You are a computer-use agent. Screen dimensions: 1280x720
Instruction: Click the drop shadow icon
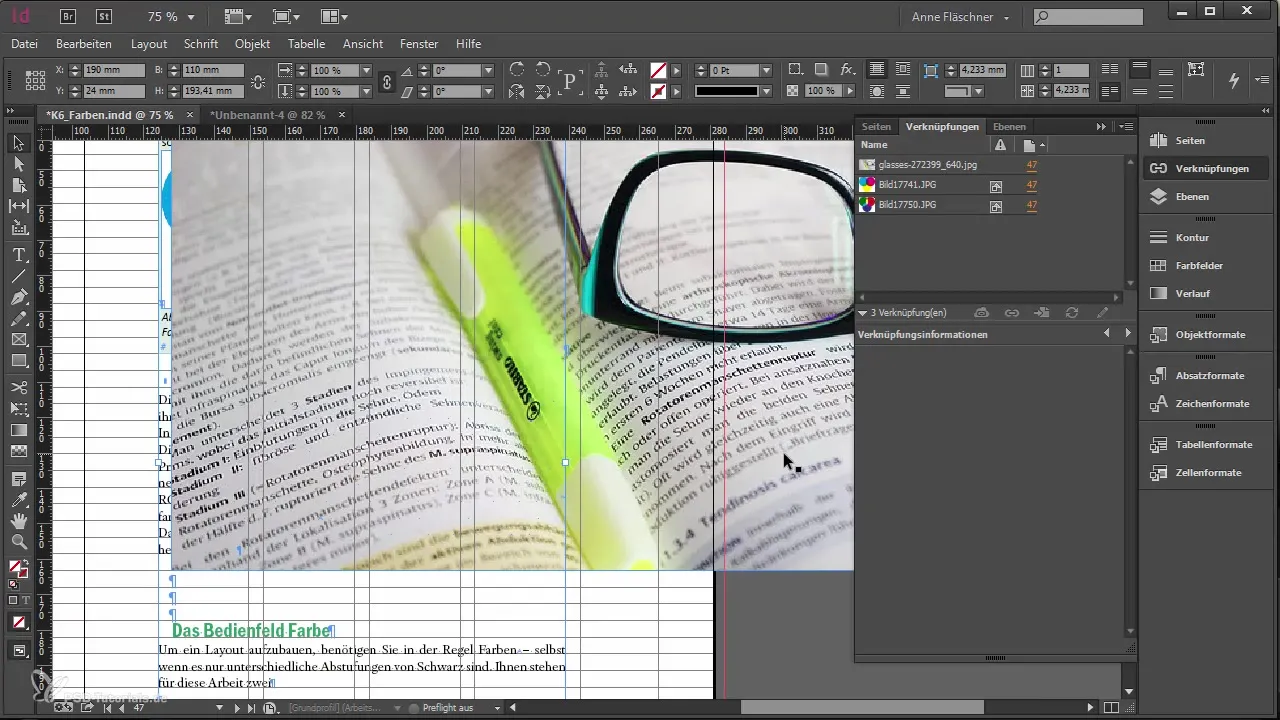click(x=821, y=70)
